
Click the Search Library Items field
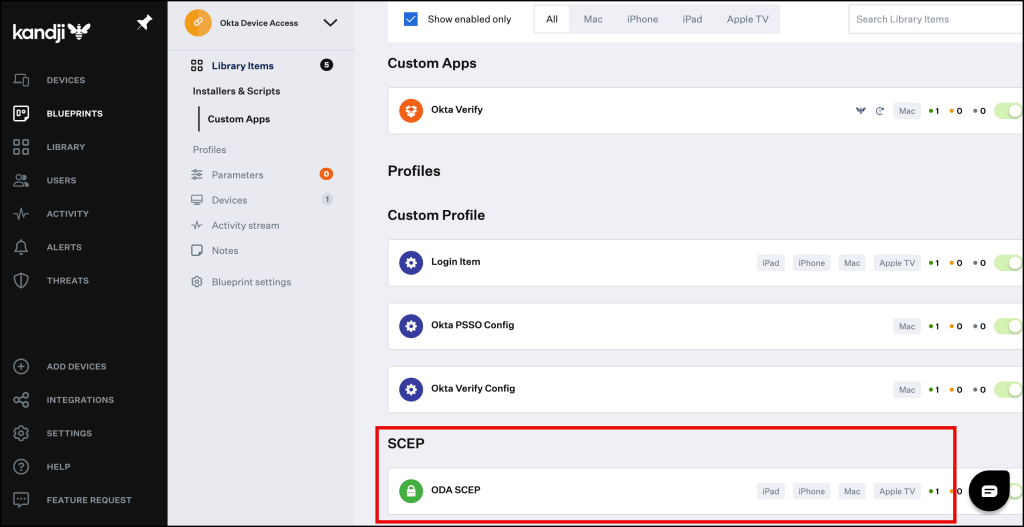click(935, 19)
